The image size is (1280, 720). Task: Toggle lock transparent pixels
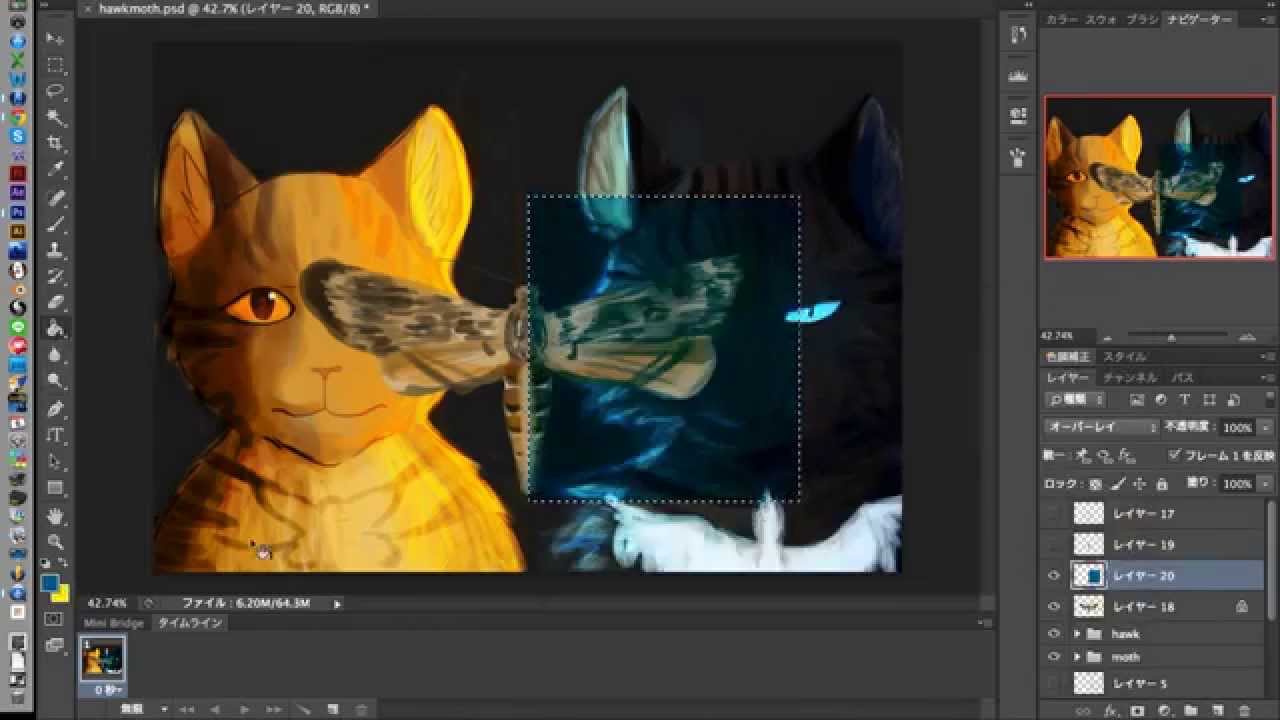pyautogui.click(x=1095, y=484)
